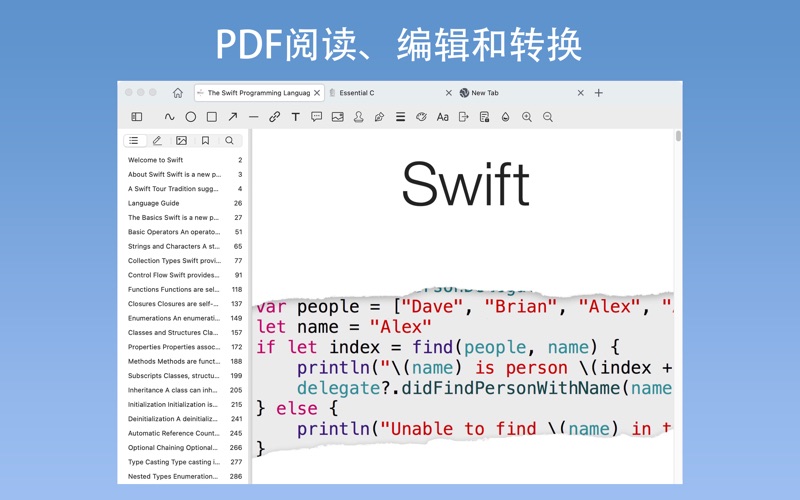Click the vertical scrollbar of the document
The height and width of the screenshot is (500, 800).
[x=678, y=136]
